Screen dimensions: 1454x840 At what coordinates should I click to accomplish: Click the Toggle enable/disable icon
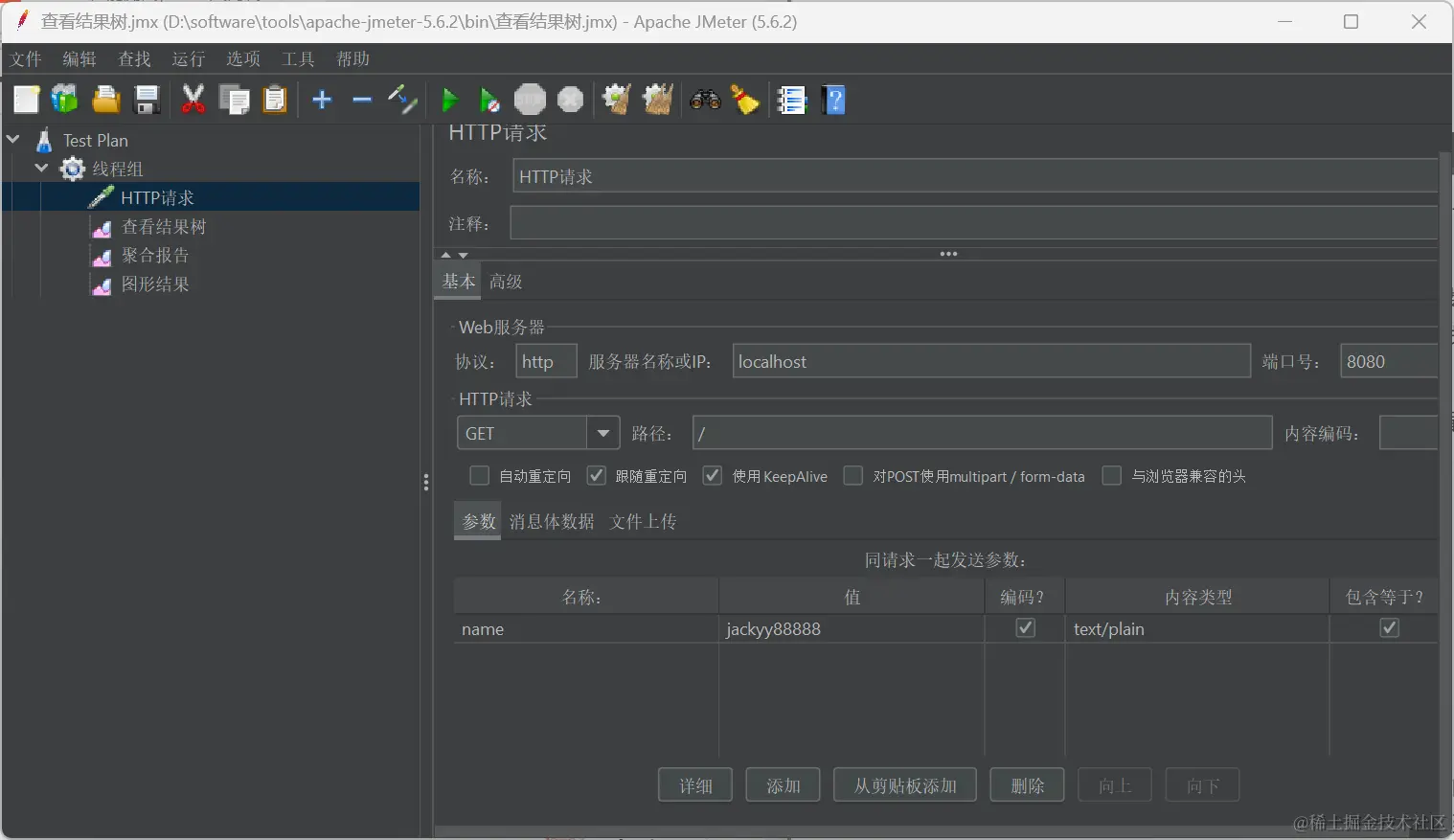click(402, 100)
